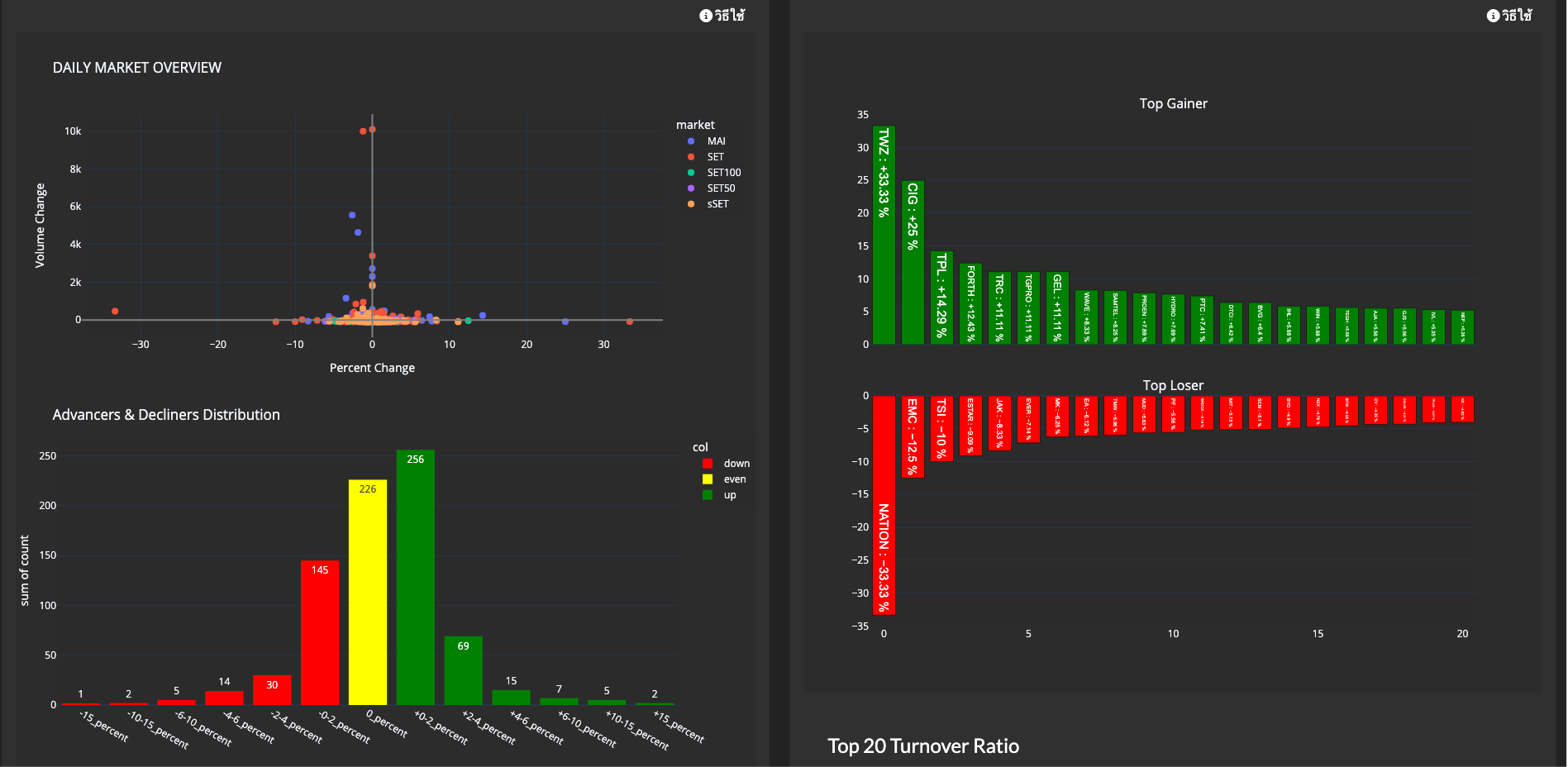Click the วิธีใช้ info icon above Top Gainer

[x=1493, y=16]
